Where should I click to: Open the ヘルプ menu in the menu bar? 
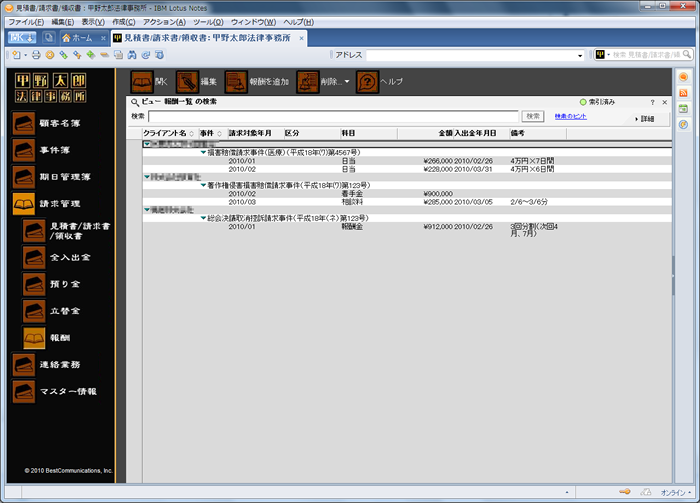pos(298,22)
